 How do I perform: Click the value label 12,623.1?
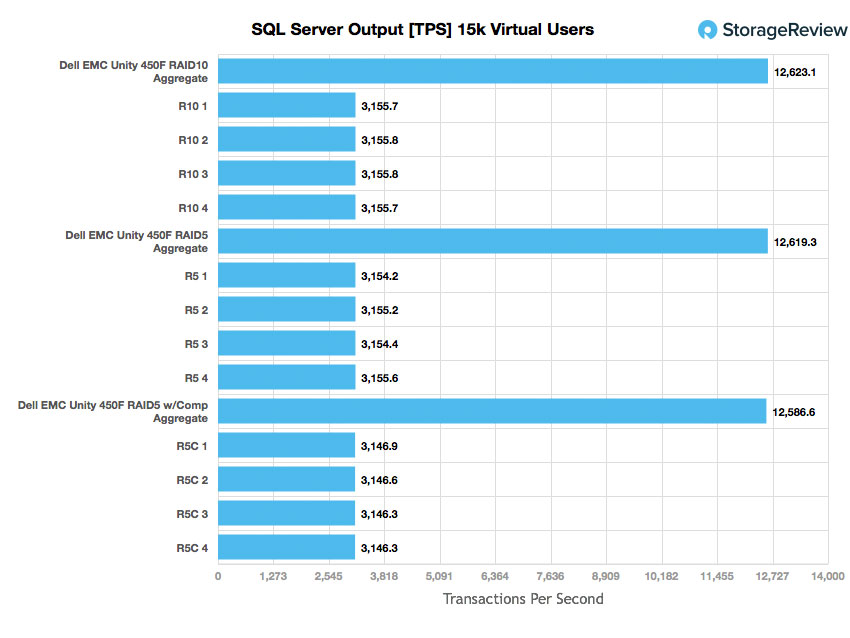pyautogui.click(x=795, y=72)
